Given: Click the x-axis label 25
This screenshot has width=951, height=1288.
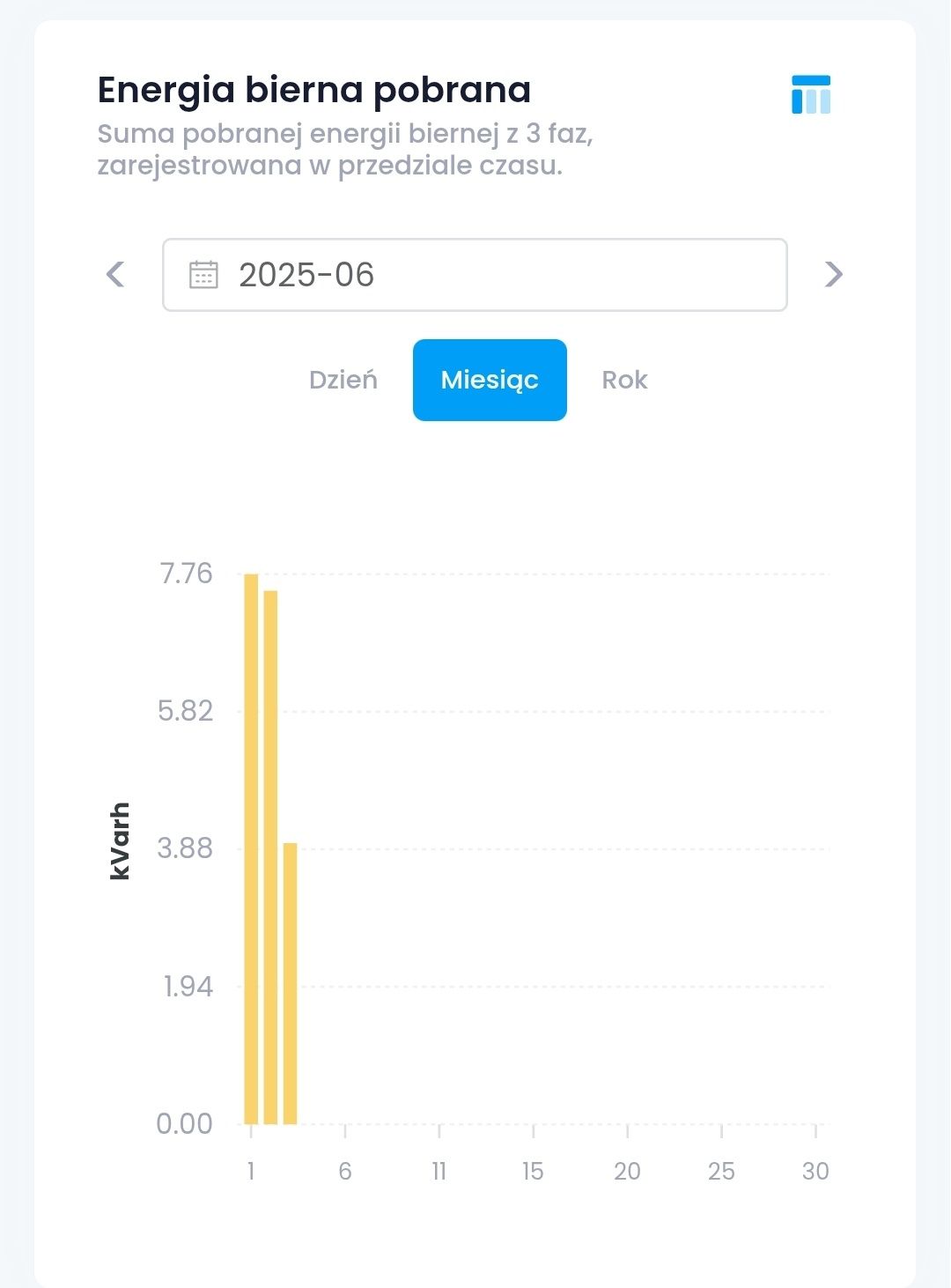Looking at the screenshot, I should point(721,1171).
